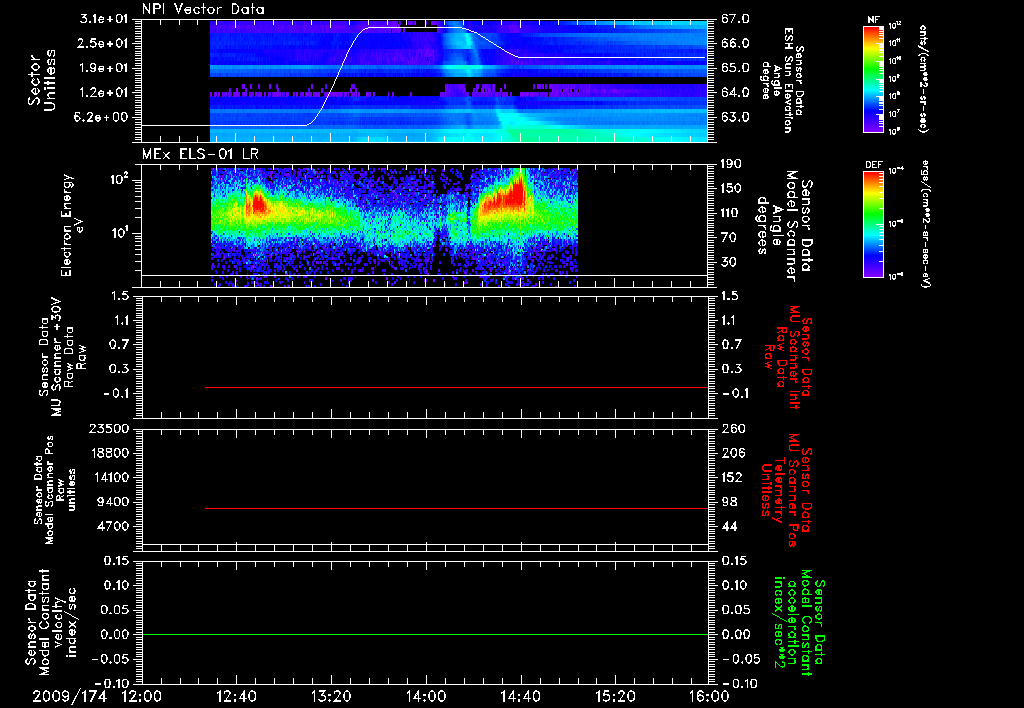Click the 9400 scanner position tick

pyautogui.click(x=114, y=502)
